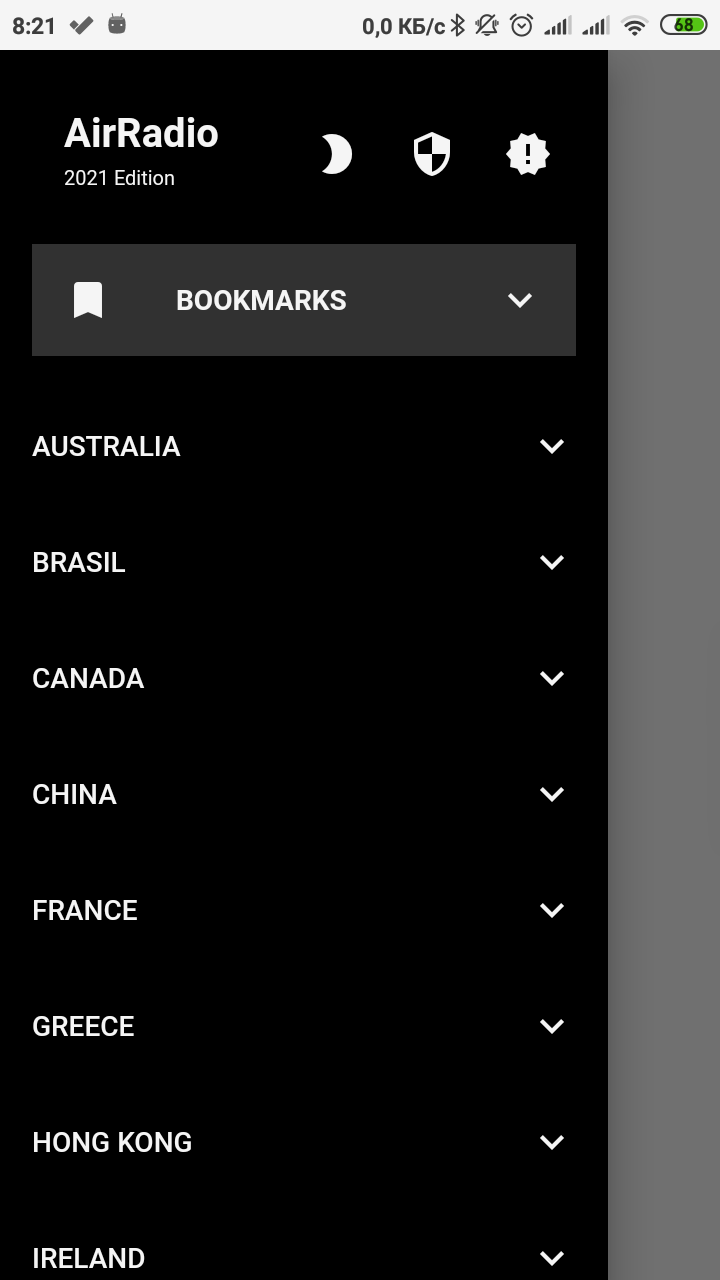The image size is (720, 1280).
Task: Tap the AirRadio app title
Action: click(x=141, y=134)
